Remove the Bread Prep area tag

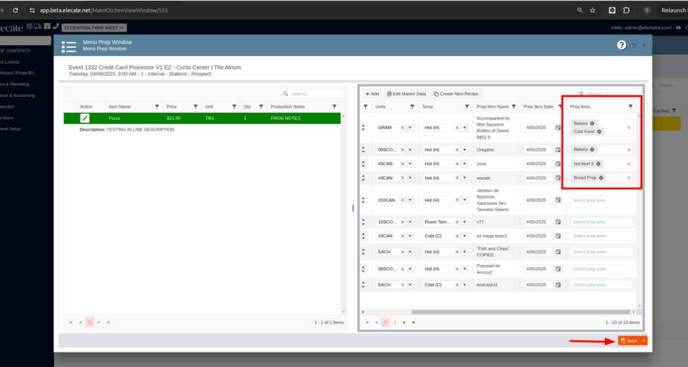click(x=601, y=178)
